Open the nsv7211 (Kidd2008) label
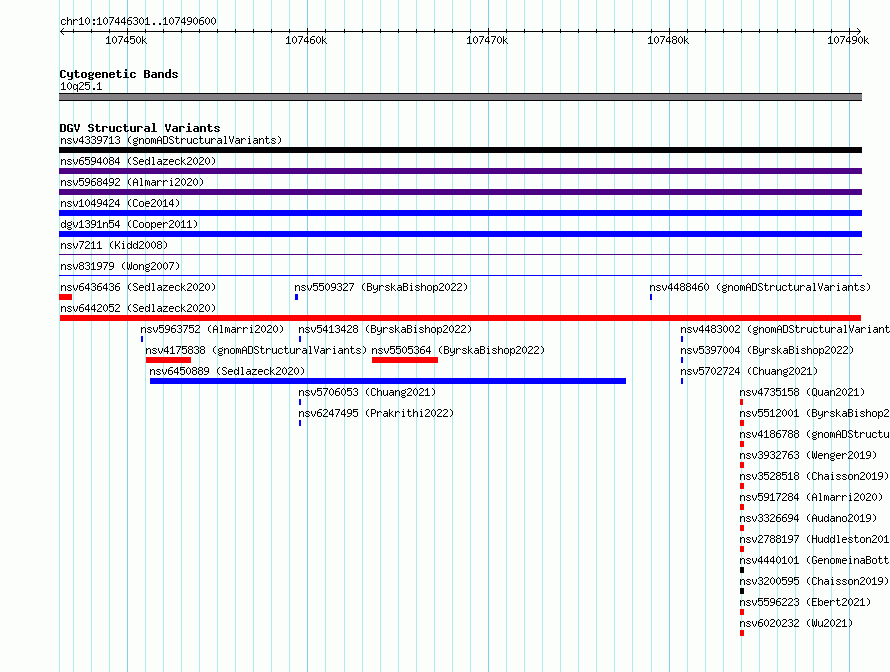890x672 pixels. 114,245
